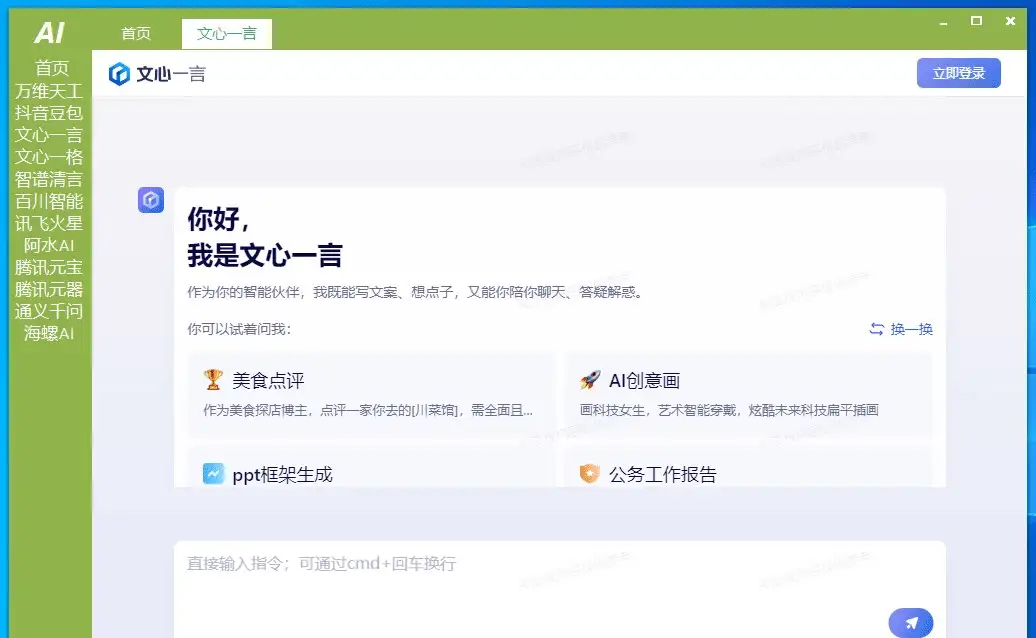1036x638 pixels.
Task: Click the description text 作为美食探店博主
Action: (x=368, y=410)
